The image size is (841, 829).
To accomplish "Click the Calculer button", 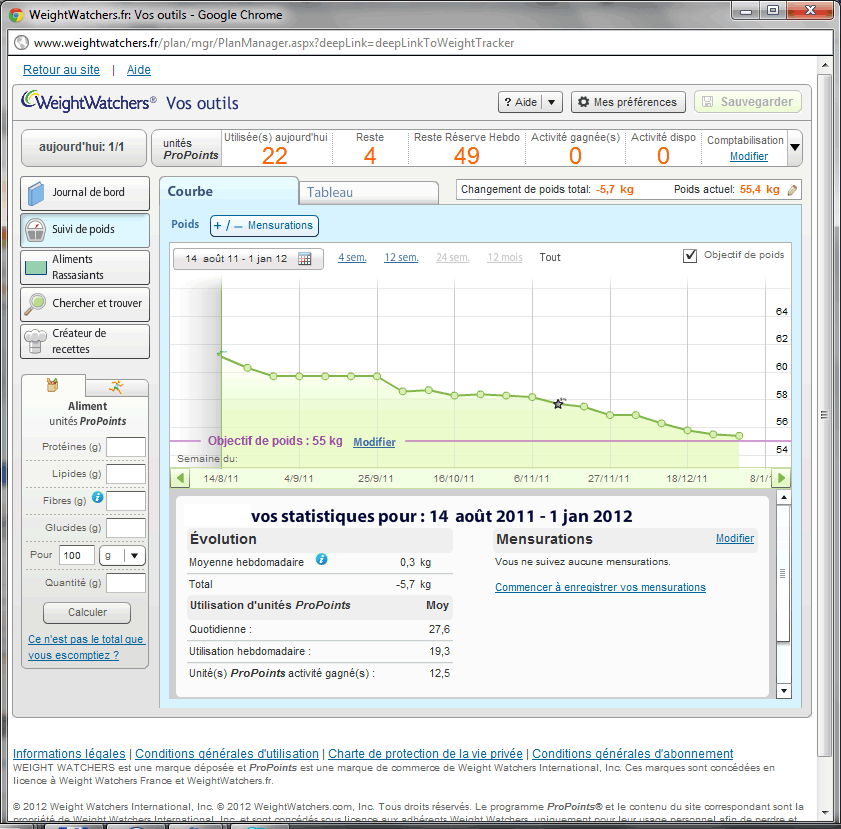I will pyautogui.click(x=87, y=612).
